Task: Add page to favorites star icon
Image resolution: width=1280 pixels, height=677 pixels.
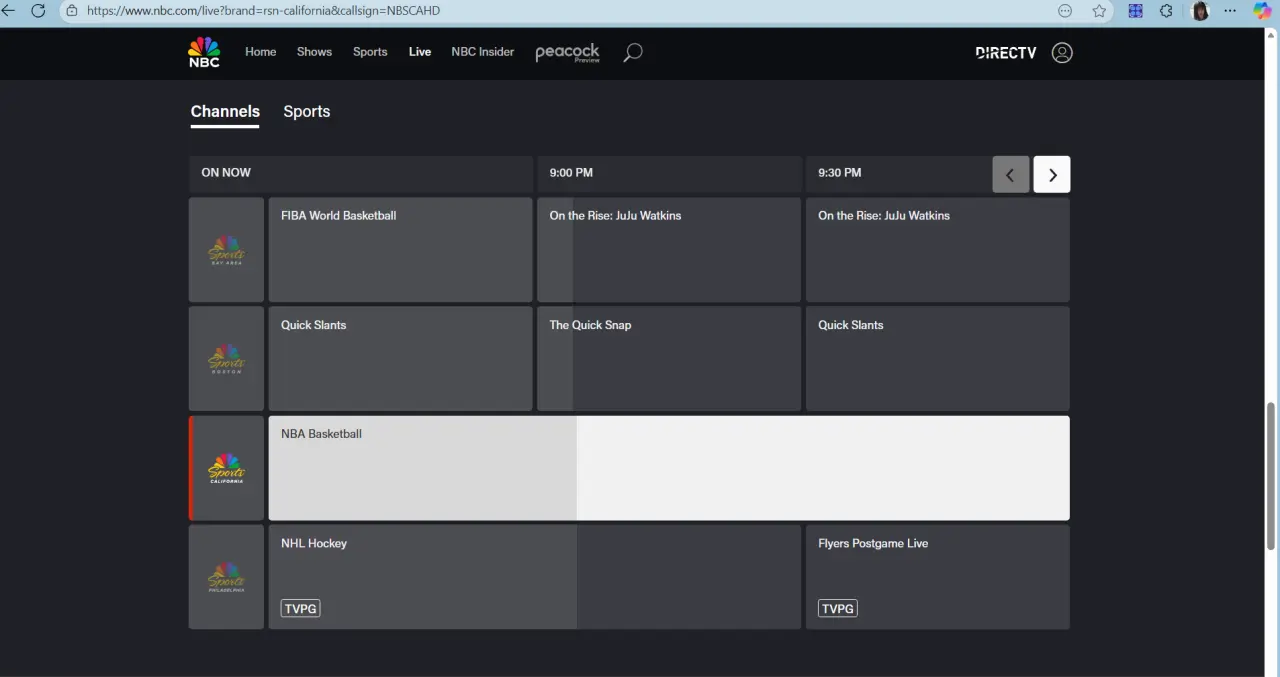Action: click(x=1099, y=11)
